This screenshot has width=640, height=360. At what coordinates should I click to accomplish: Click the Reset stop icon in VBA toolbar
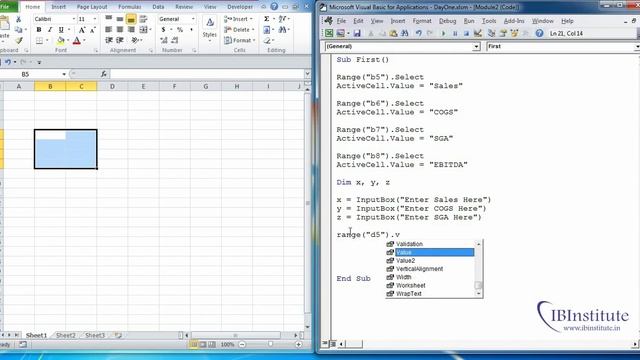tap(466, 33)
